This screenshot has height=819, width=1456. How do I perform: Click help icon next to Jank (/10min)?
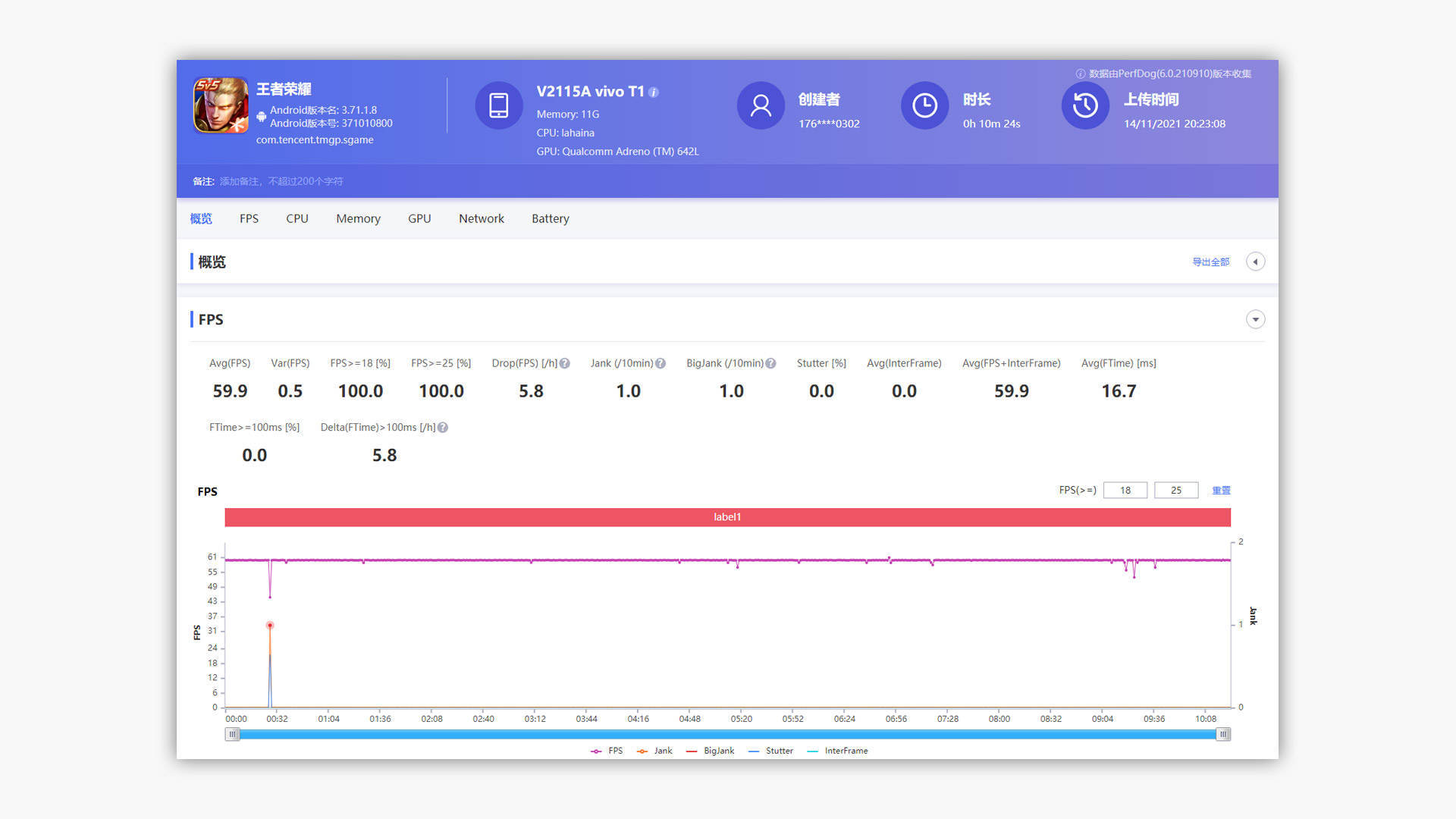(x=661, y=363)
